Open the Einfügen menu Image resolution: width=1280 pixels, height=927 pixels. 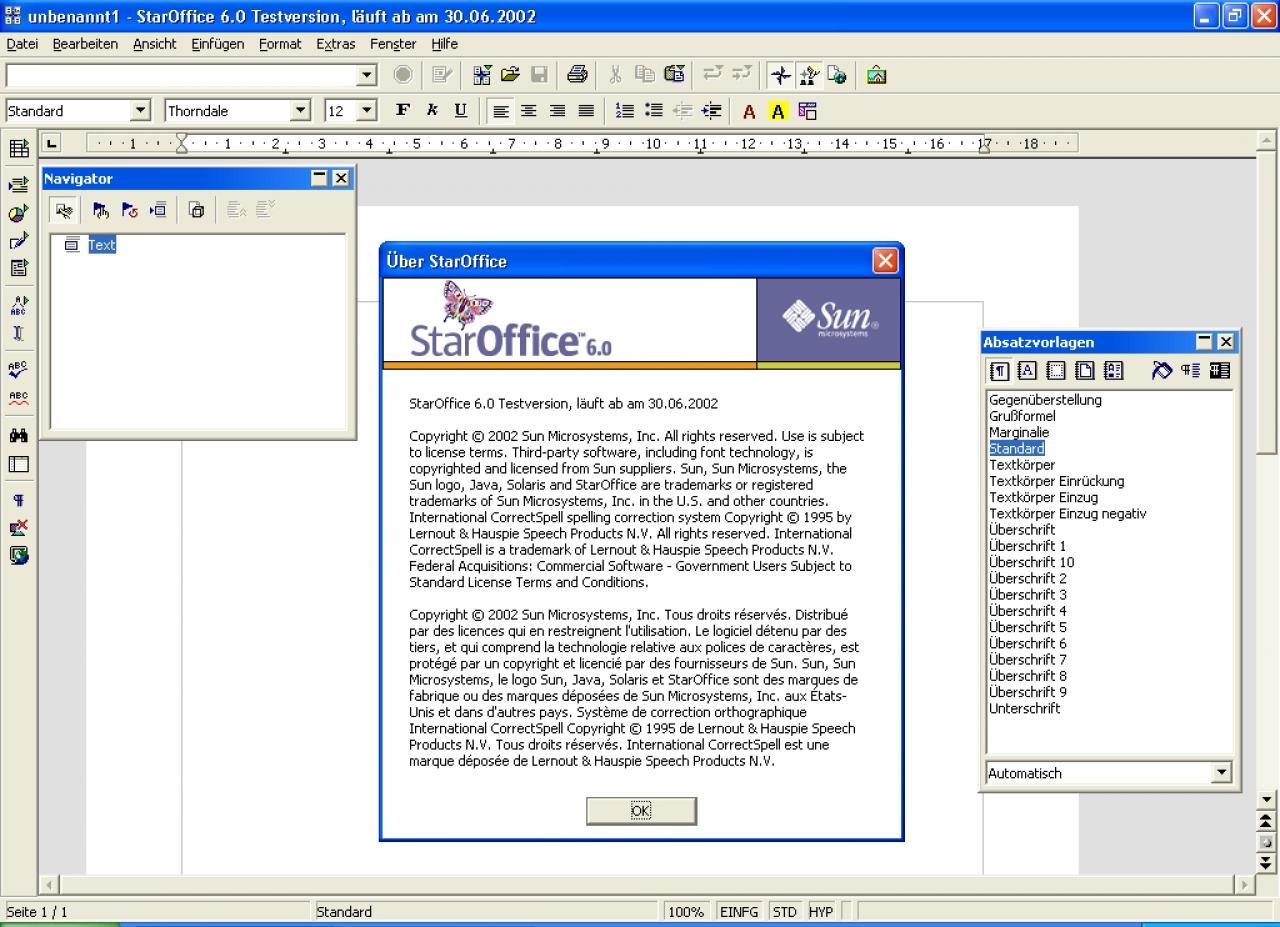tap(218, 44)
